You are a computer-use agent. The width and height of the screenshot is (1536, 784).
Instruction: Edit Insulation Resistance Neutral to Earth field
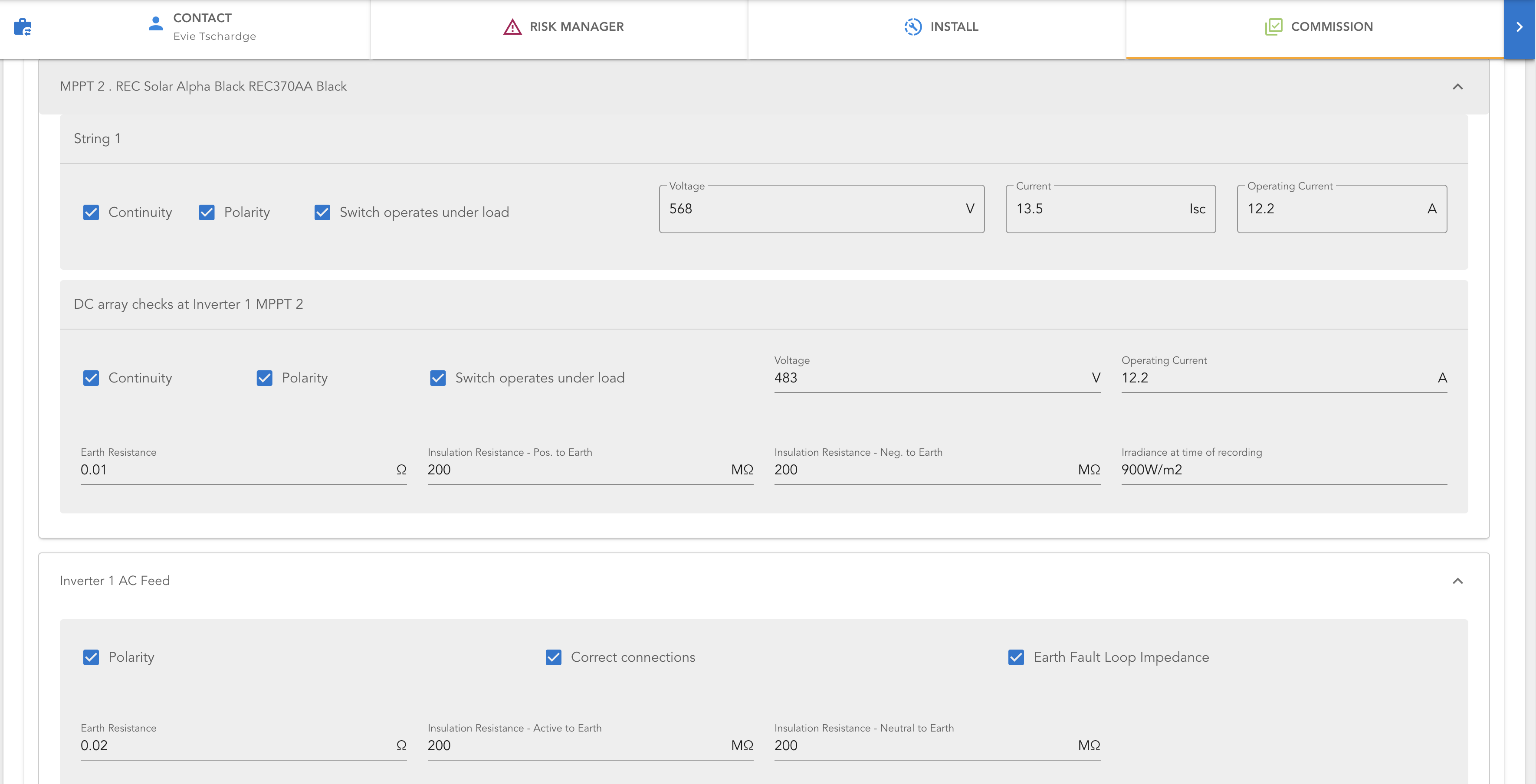click(937, 745)
